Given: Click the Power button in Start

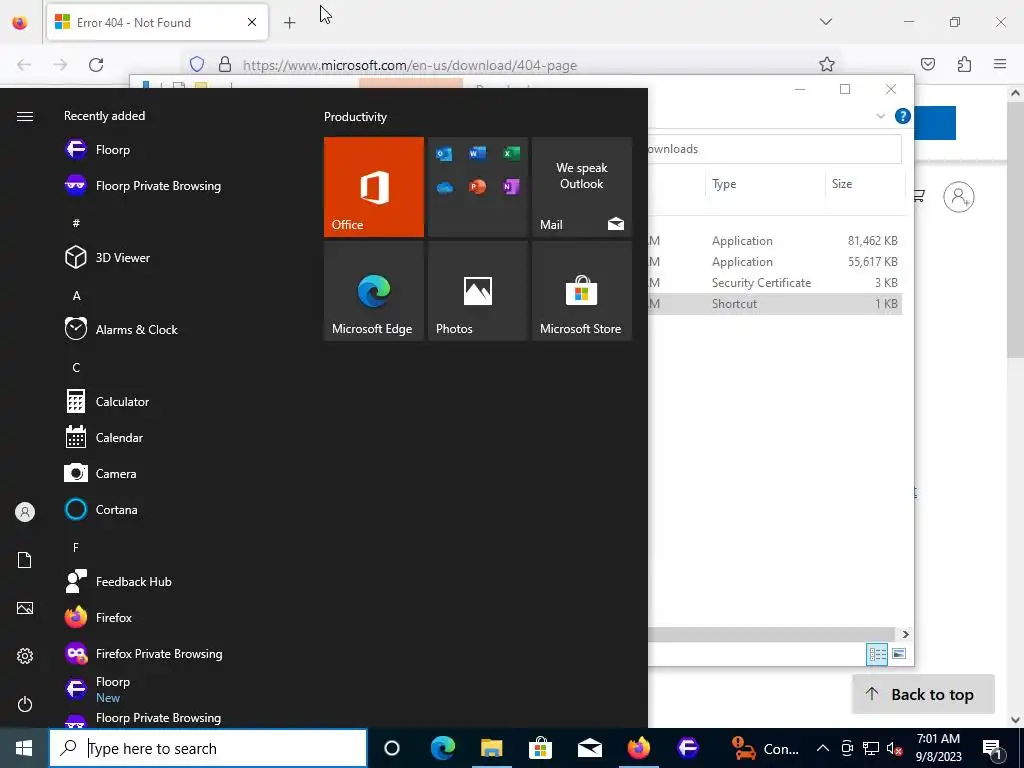Looking at the screenshot, I should click(25, 704).
